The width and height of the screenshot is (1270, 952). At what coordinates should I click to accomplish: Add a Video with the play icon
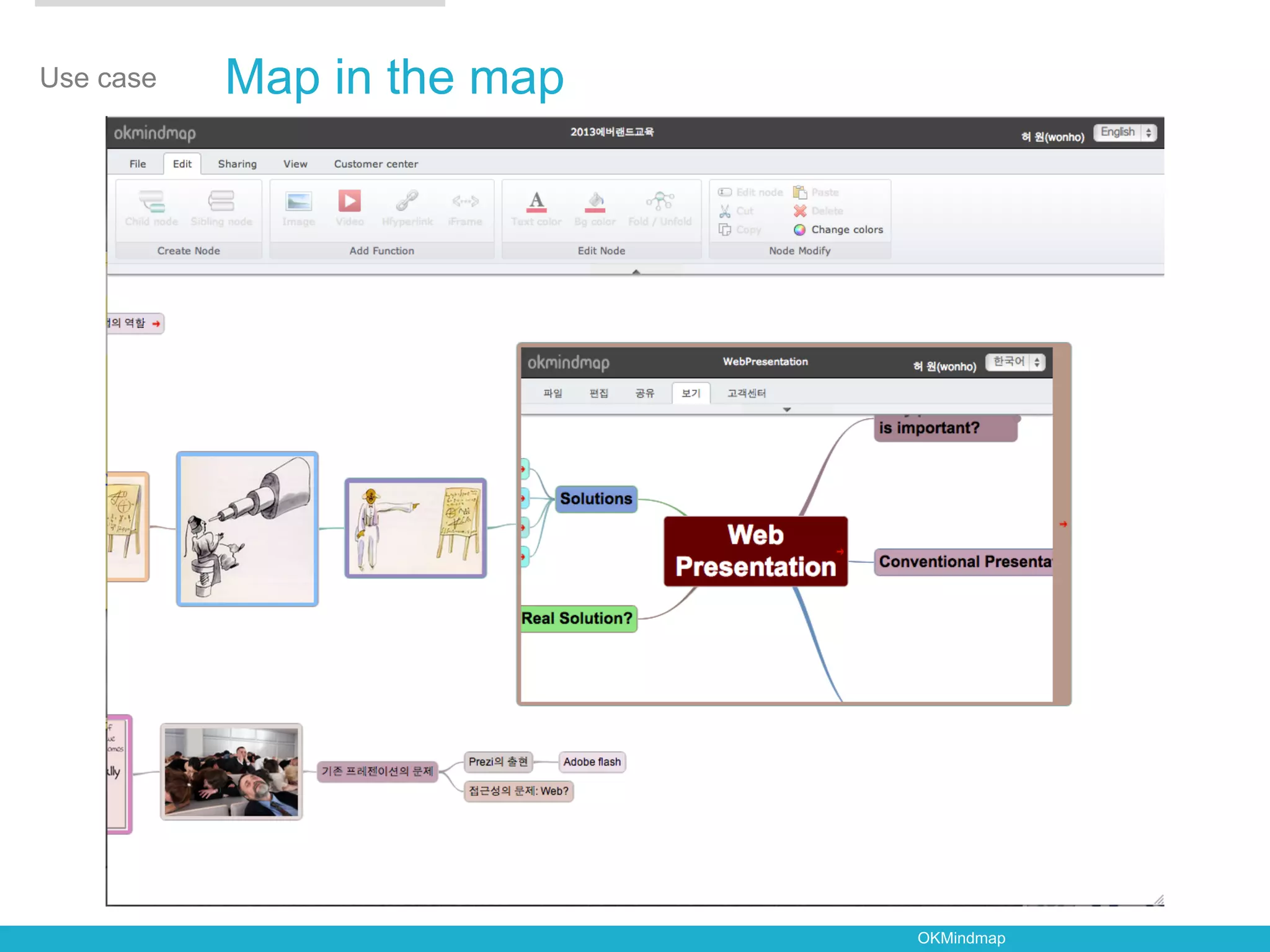tap(349, 201)
